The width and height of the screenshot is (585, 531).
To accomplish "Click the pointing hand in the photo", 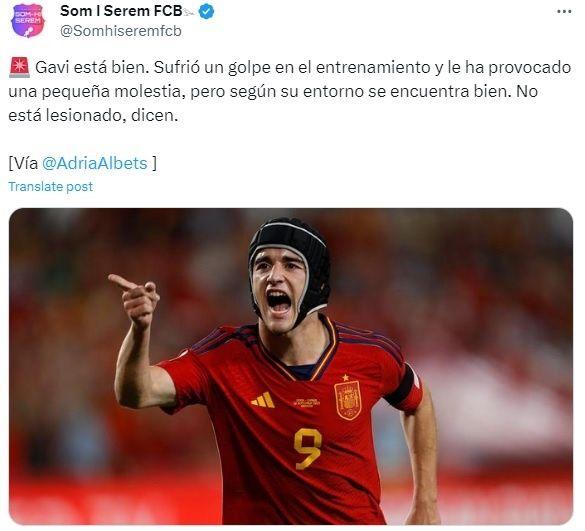I will (135, 297).
